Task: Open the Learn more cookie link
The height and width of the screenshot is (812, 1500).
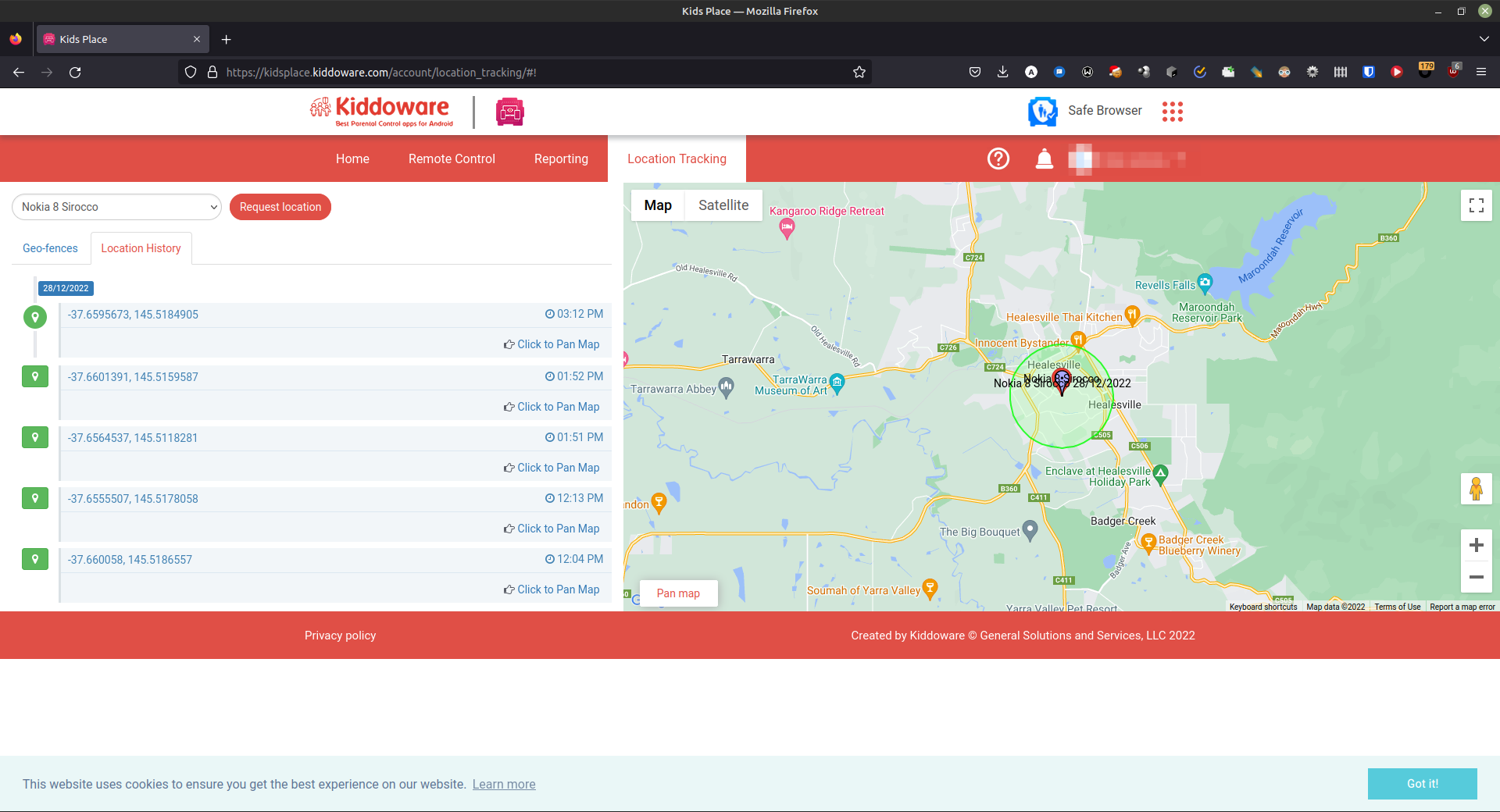Action: tap(504, 784)
